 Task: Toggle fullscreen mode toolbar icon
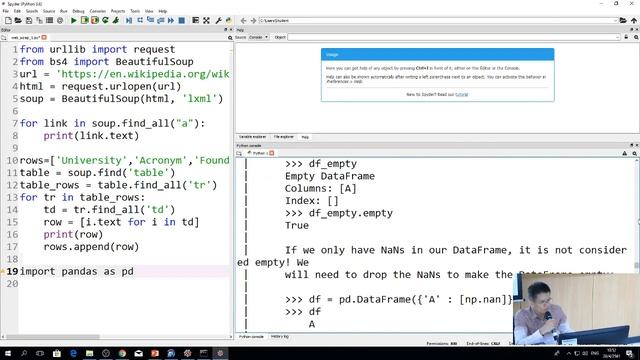206,20
